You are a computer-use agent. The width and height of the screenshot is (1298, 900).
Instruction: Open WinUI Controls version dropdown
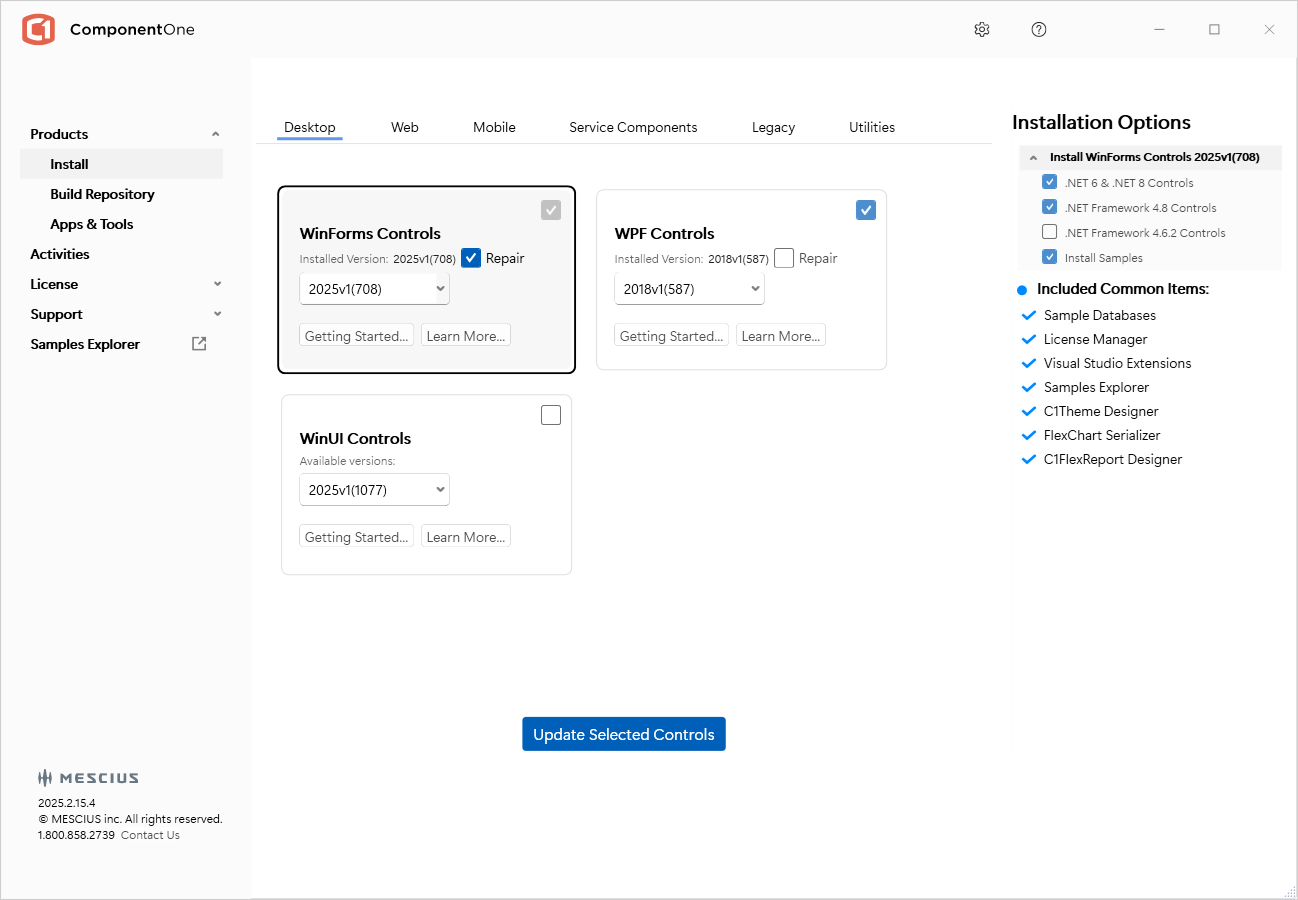point(375,490)
